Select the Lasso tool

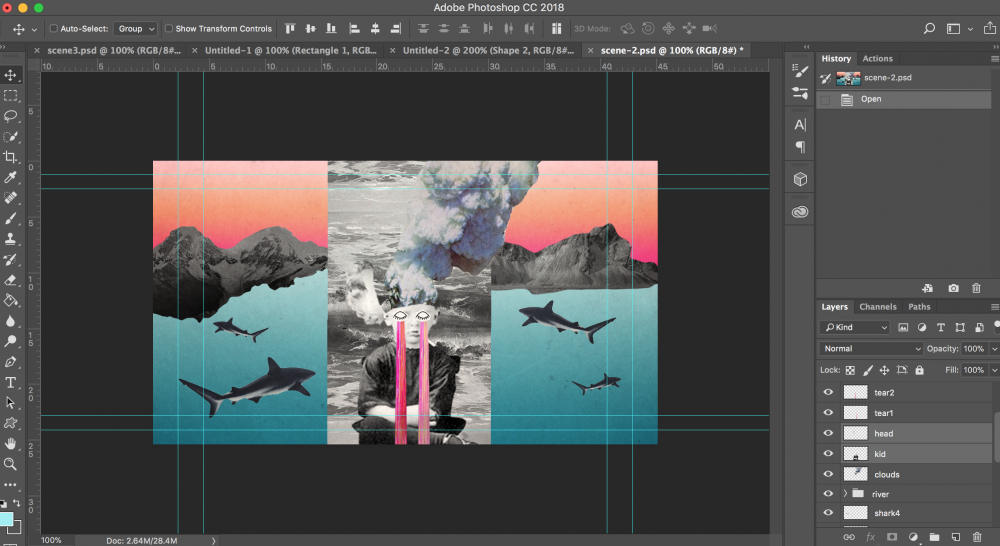tap(10, 116)
